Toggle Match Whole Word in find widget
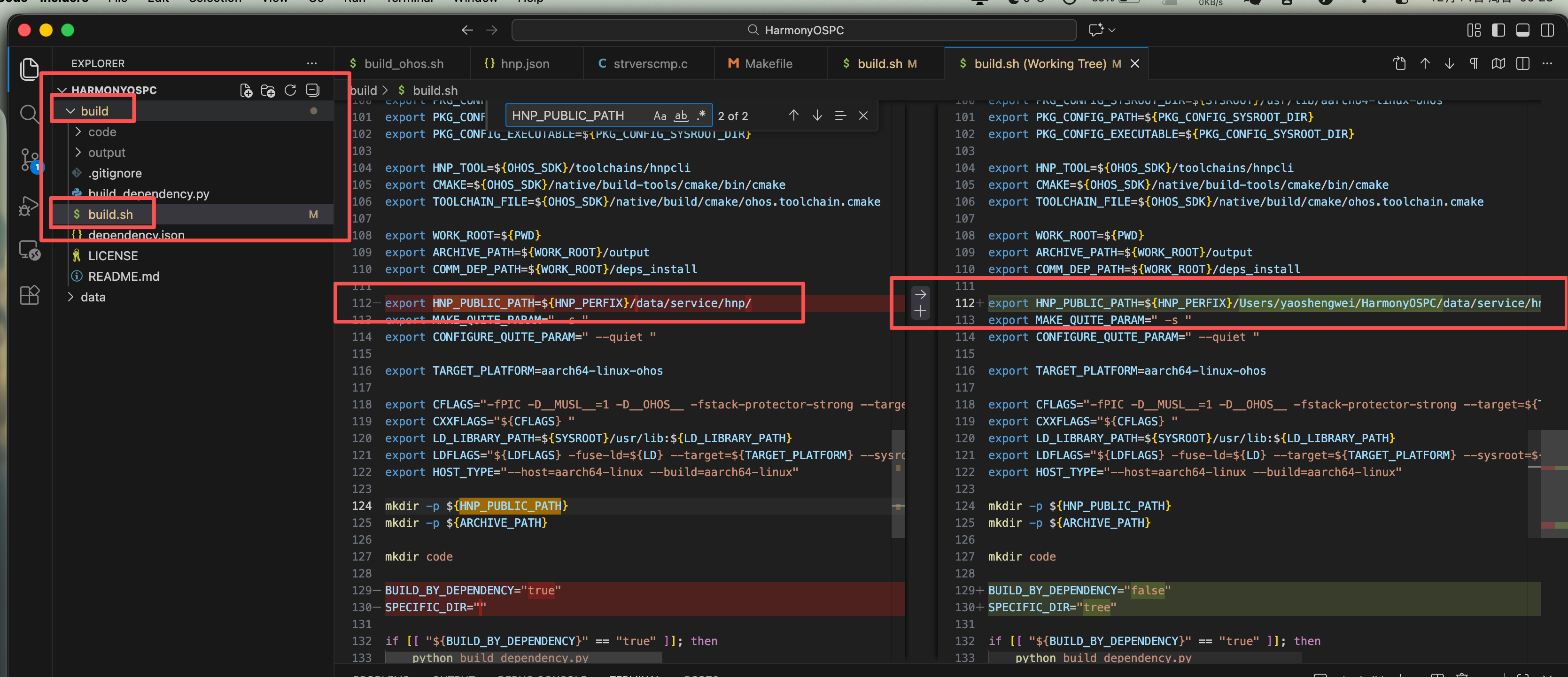The image size is (1568, 677). click(681, 115)
